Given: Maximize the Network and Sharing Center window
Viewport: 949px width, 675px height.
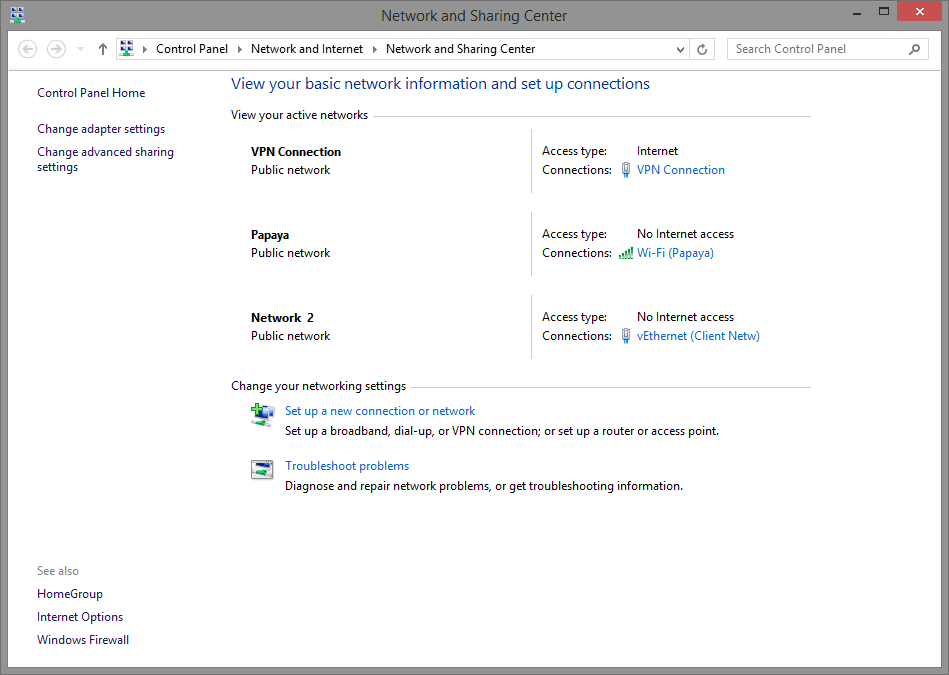Looking at the screenshot, I should (884, 12).
